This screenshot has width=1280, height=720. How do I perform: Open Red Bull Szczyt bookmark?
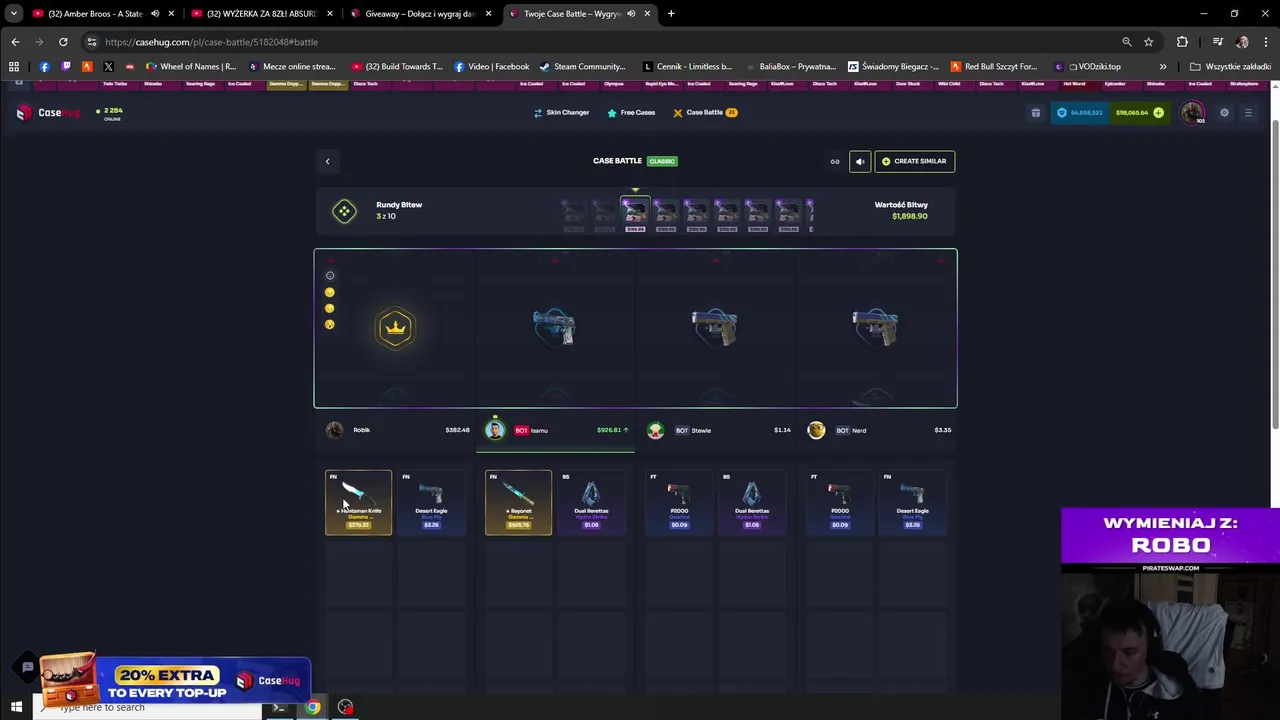click(x=994, y=67)
